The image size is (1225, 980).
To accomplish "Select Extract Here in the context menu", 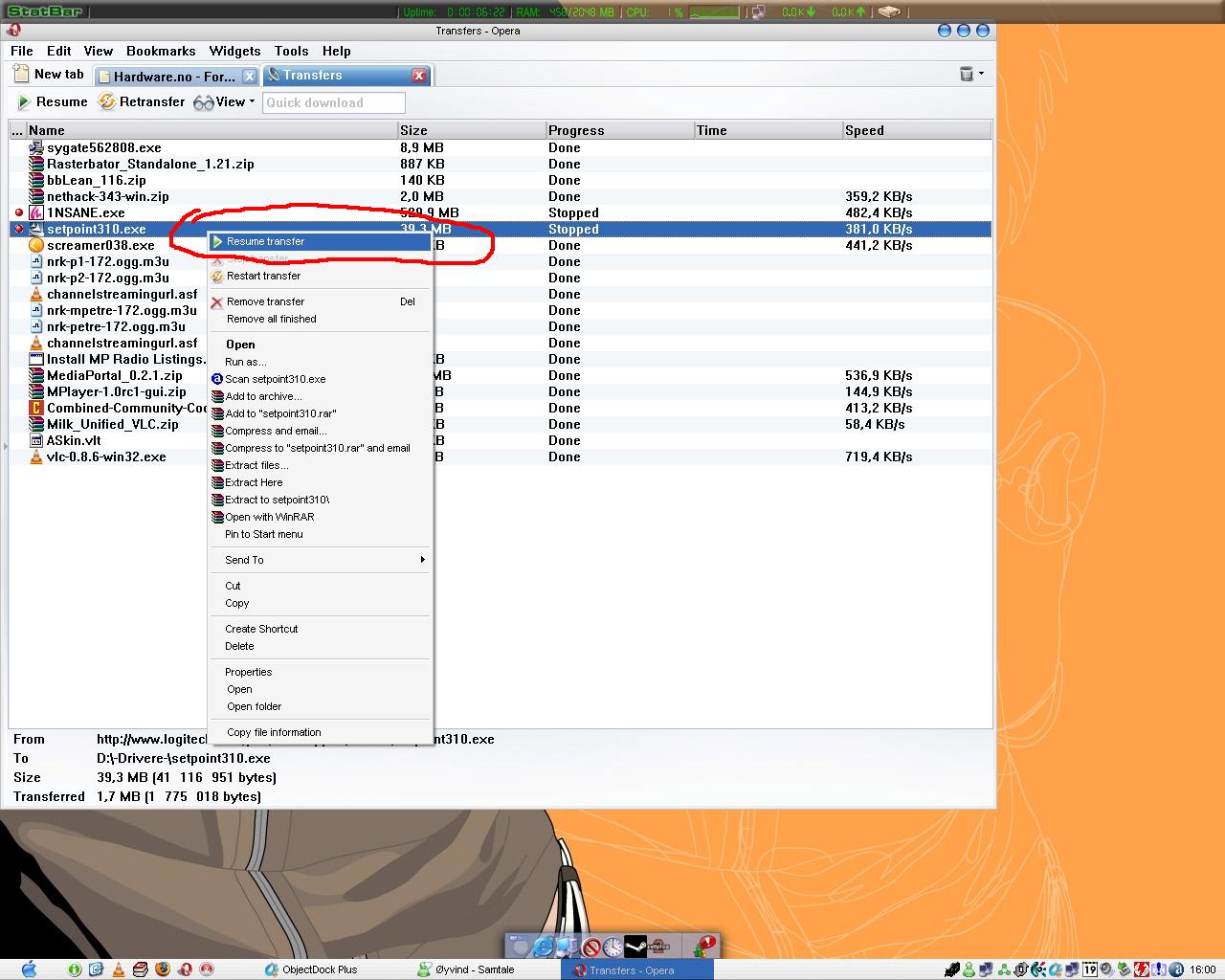I will pos(320,482).
